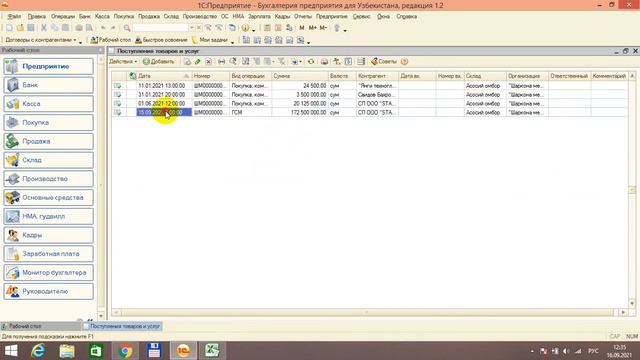The height and width of the screenshot is (360, 640).
Task: Select the row dated 11.01.2021 13:00:00
Action: [370, 86]
